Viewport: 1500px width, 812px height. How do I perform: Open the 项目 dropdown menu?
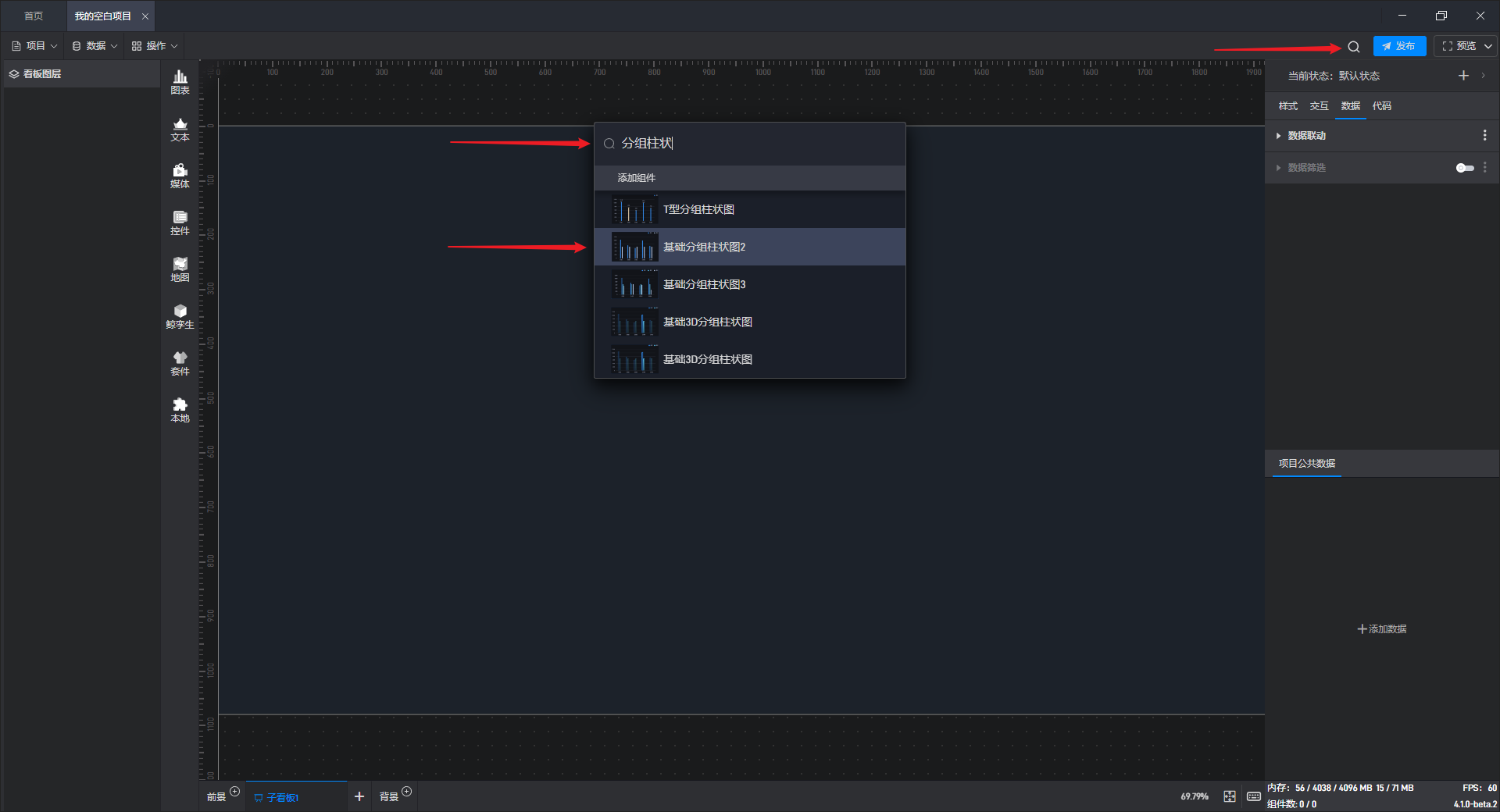(x=35, y=46)
